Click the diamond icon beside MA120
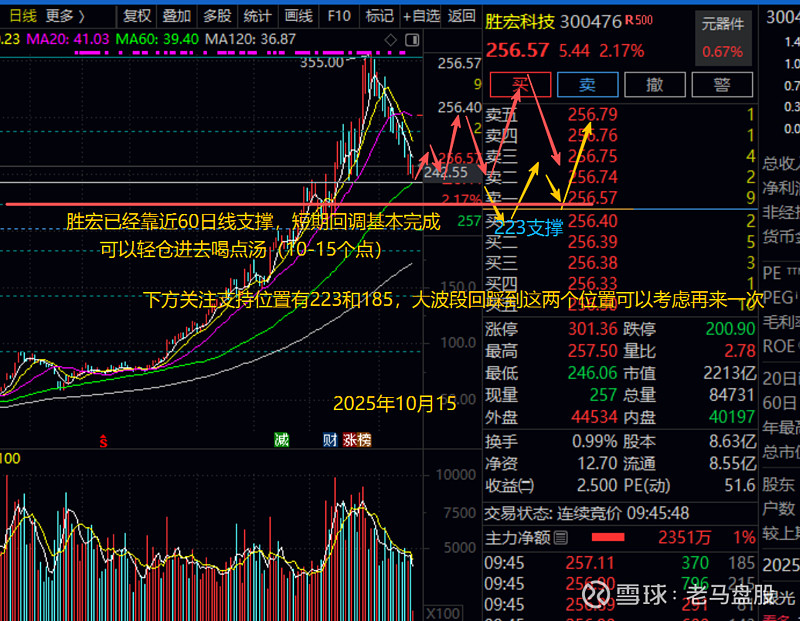800x621 pixels. point(390,40)
